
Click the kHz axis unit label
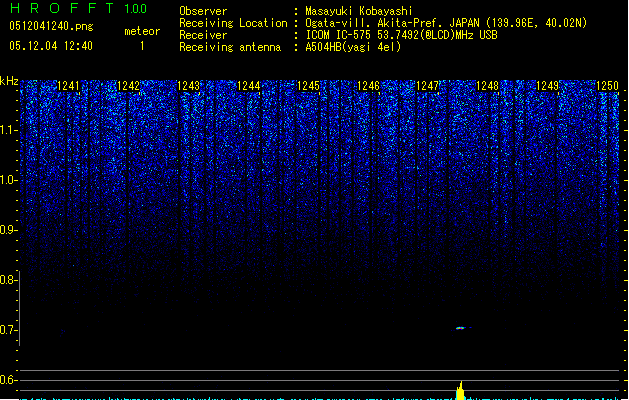9,81
